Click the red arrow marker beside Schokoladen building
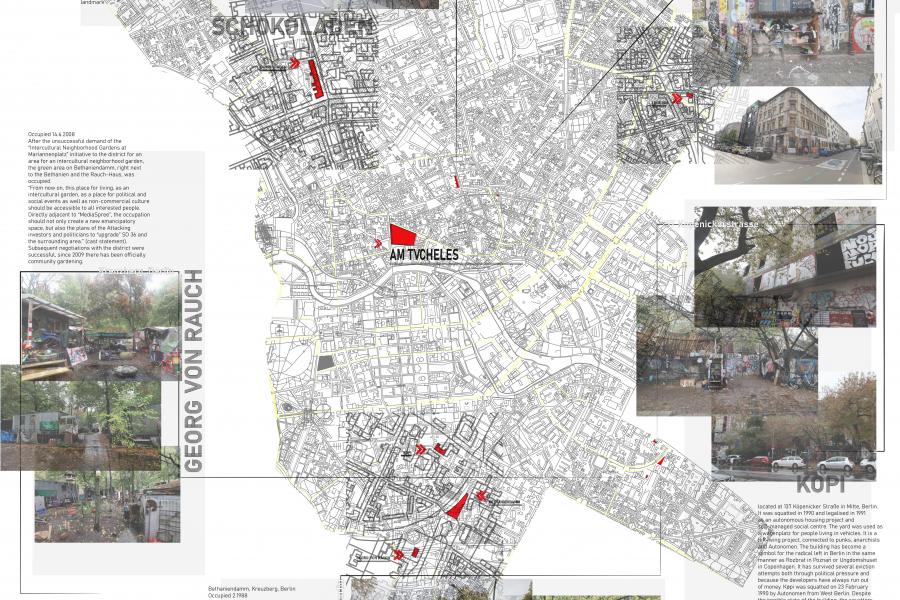Screen dimensions: 900x600 tap(296, 64)
